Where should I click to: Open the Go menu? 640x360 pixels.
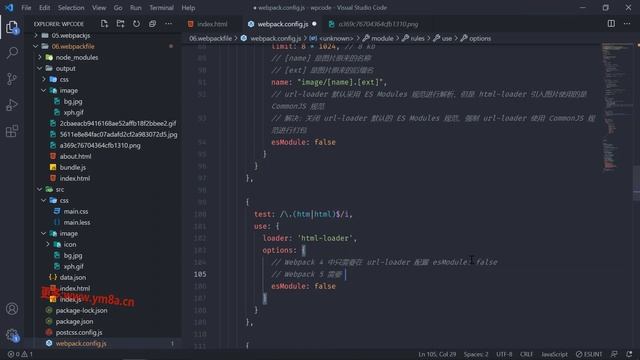coord(118,8)
